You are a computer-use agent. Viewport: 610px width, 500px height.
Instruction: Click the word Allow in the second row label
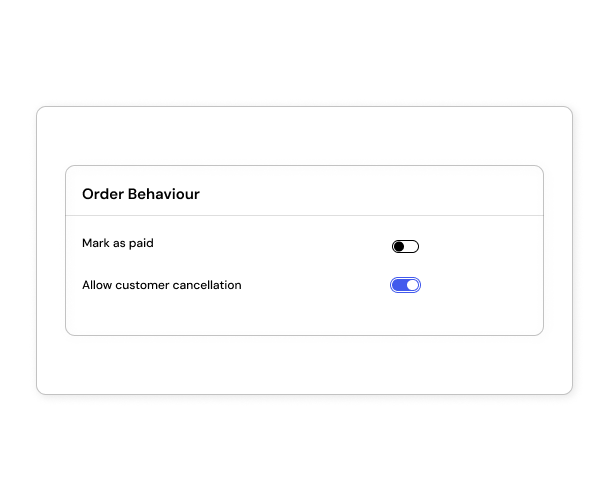click(x=97, y=285)
